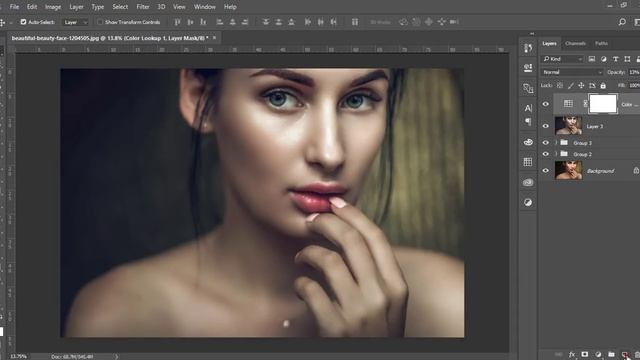Add a layer mask using the panel's bottom icon
640x360 pixels.
pos(585,354)
